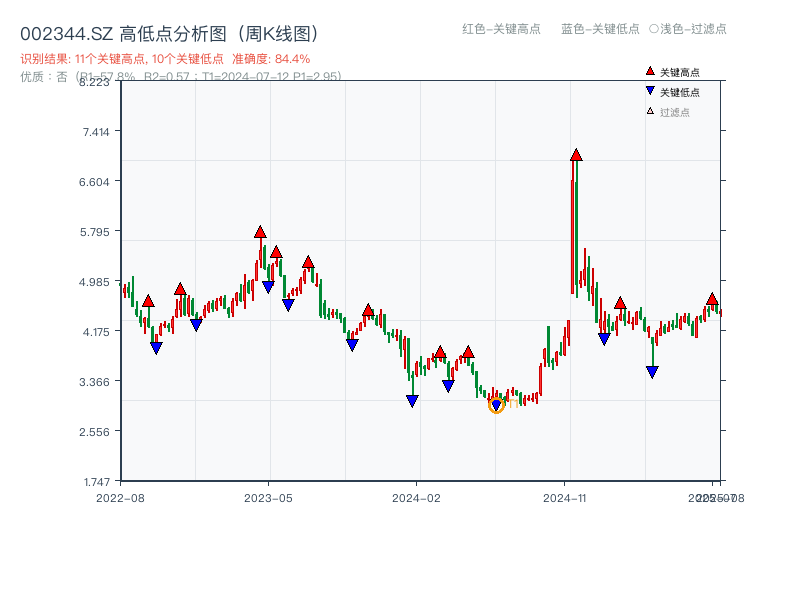The image size is (800, 600).
Task: Click the x-axis label 2024-11
Action: 564,498
